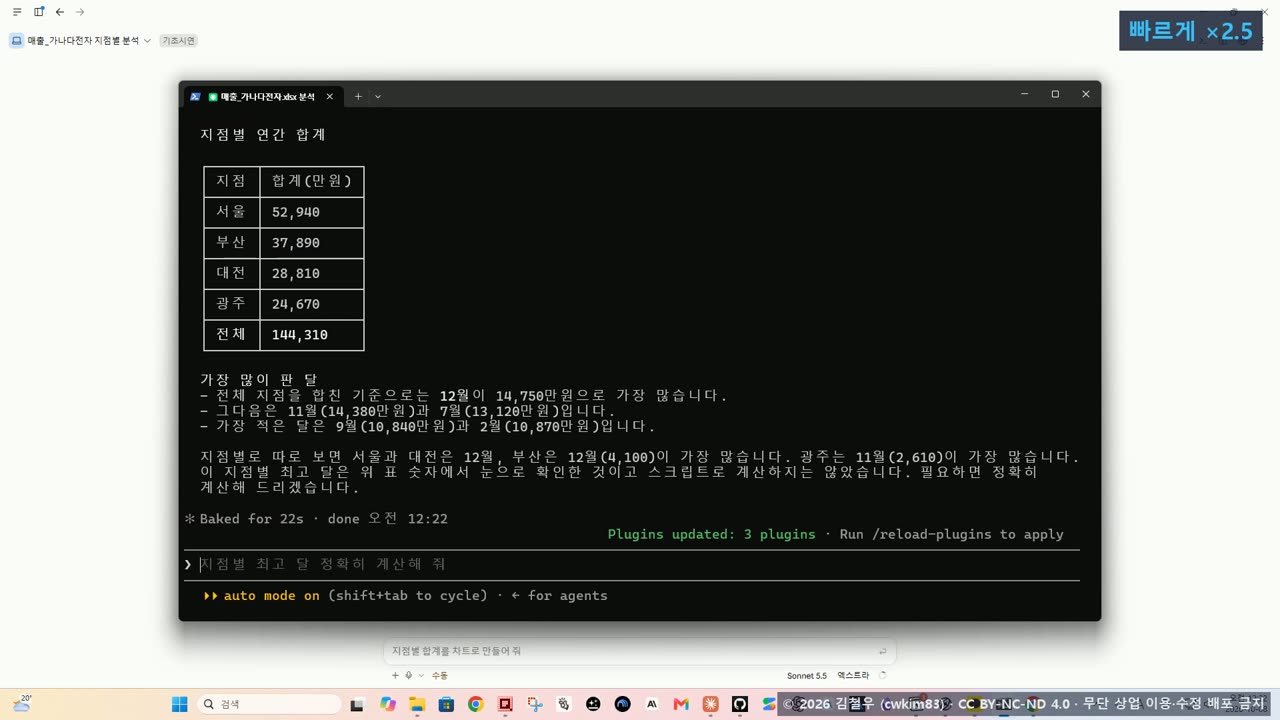Click the laptop icon beside 매출_가나다전자 지점별 분석
Screen dimensions: 1280x720
17,41
